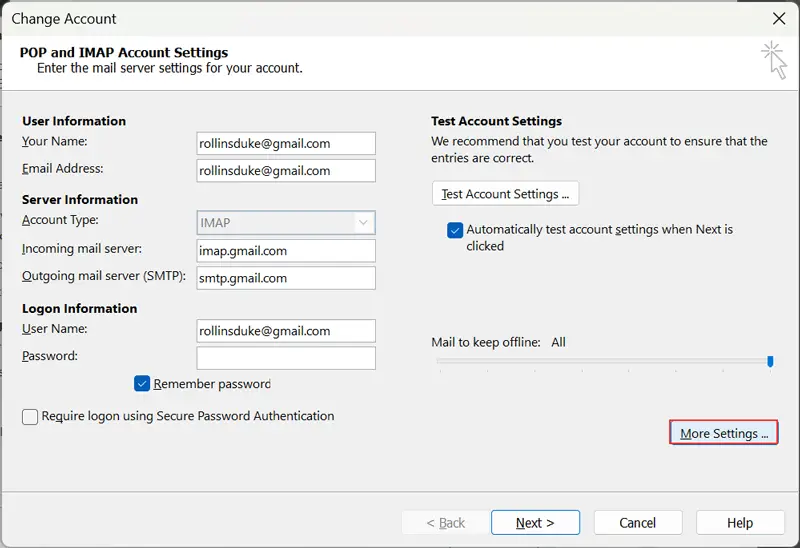800x548 pixels.
Task: Toggle Require logon using Secure Password Authentication
Action: [x=30, y=417]
